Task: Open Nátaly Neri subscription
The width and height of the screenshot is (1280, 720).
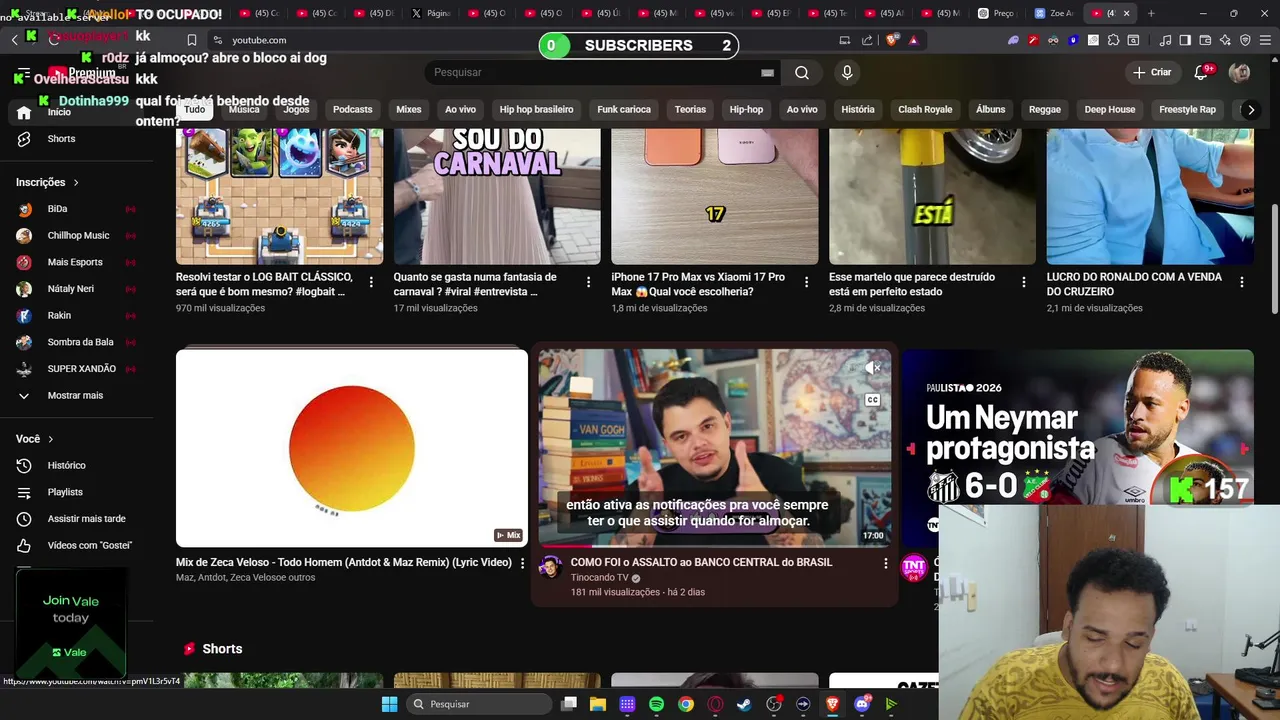Action: [70, 289]
